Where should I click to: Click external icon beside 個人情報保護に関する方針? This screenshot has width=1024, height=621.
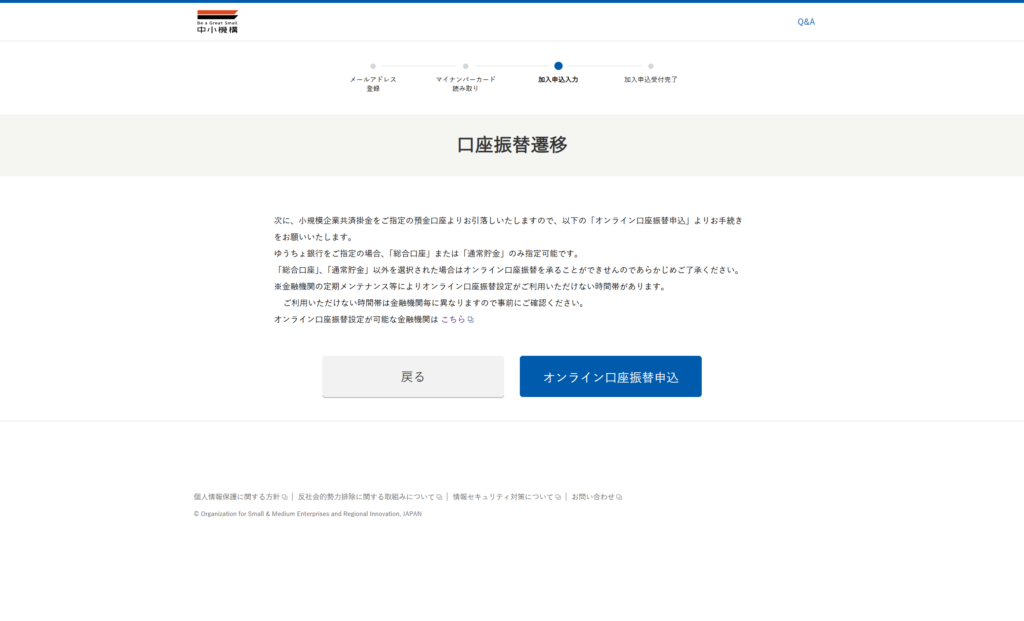click(285, 497)
